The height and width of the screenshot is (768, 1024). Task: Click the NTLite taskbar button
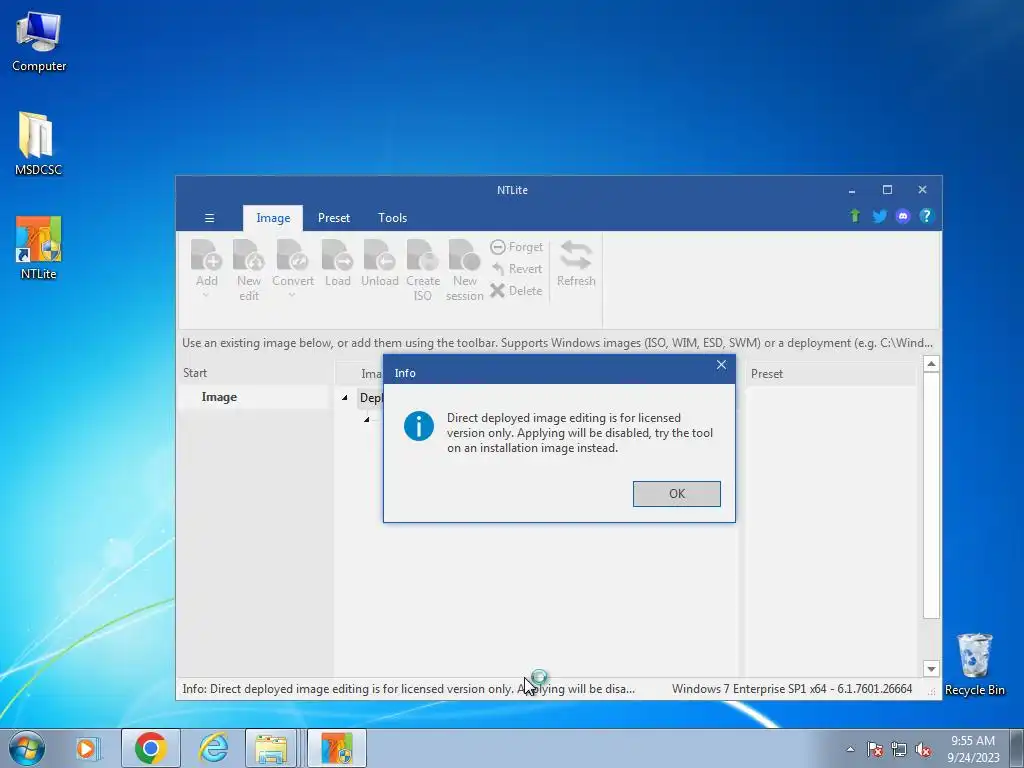tap(337, 748)
